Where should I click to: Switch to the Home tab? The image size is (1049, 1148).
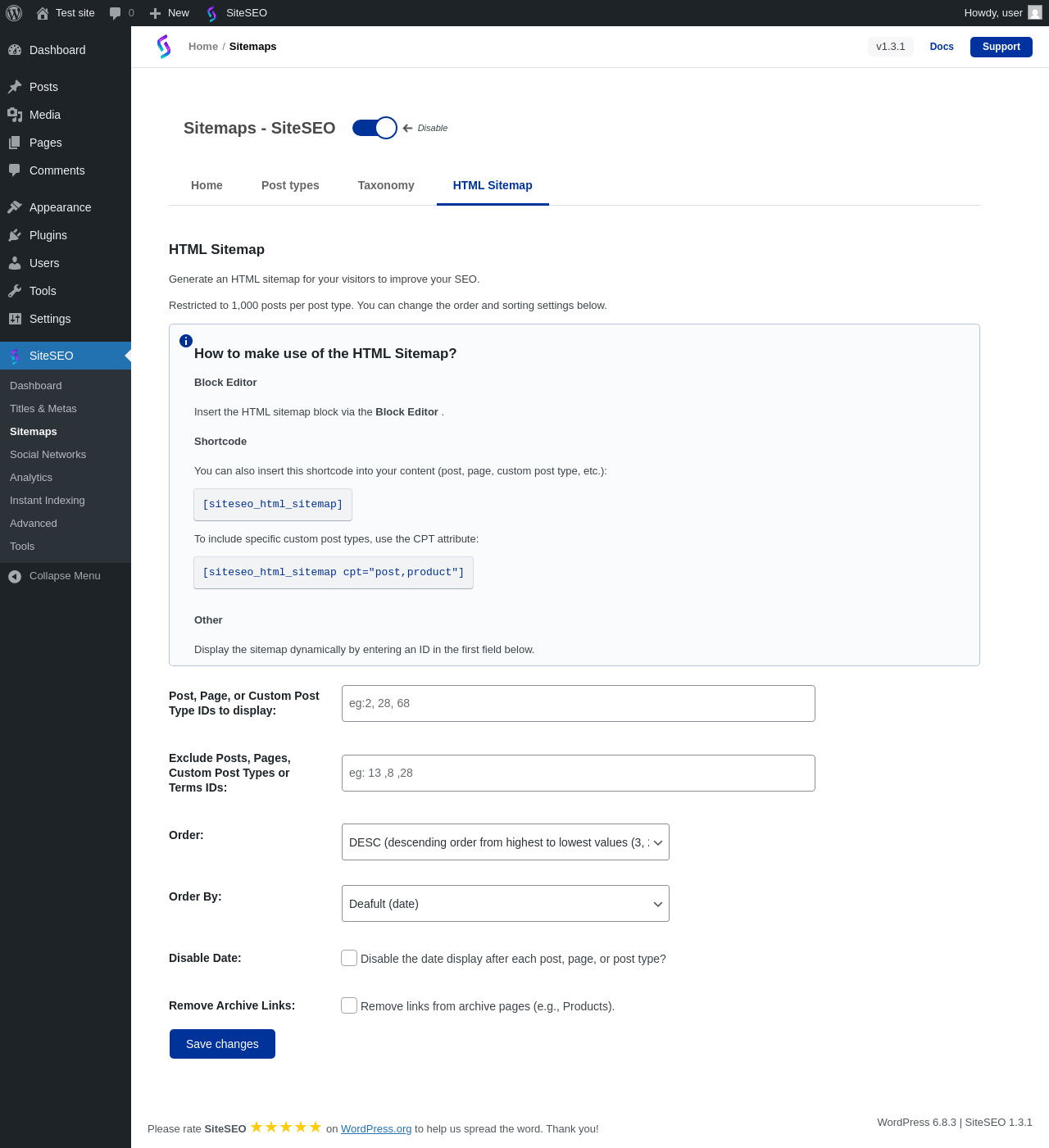pyautogui.click(x=207, y=185)
